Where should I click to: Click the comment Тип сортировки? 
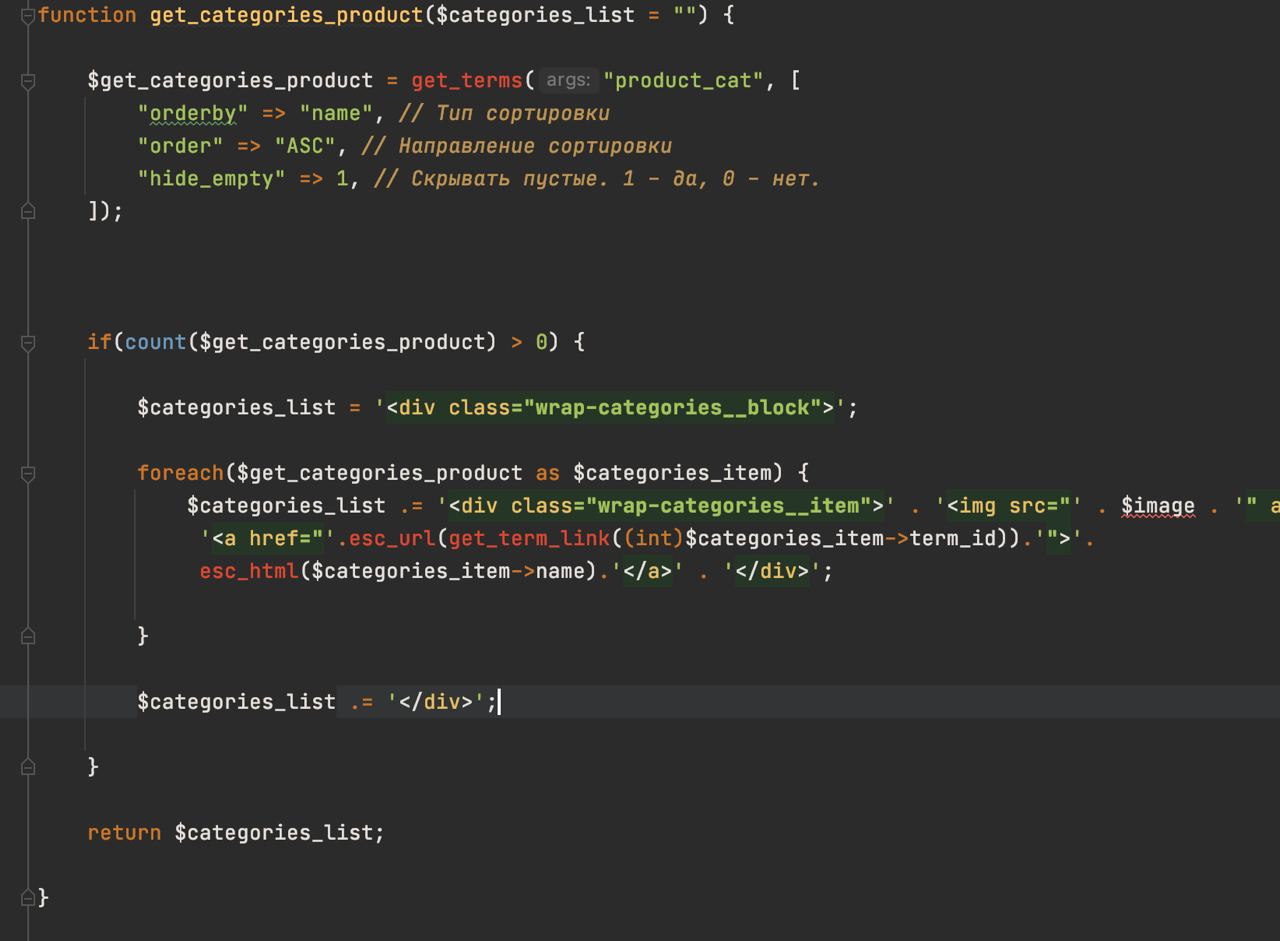coord(504,113)
